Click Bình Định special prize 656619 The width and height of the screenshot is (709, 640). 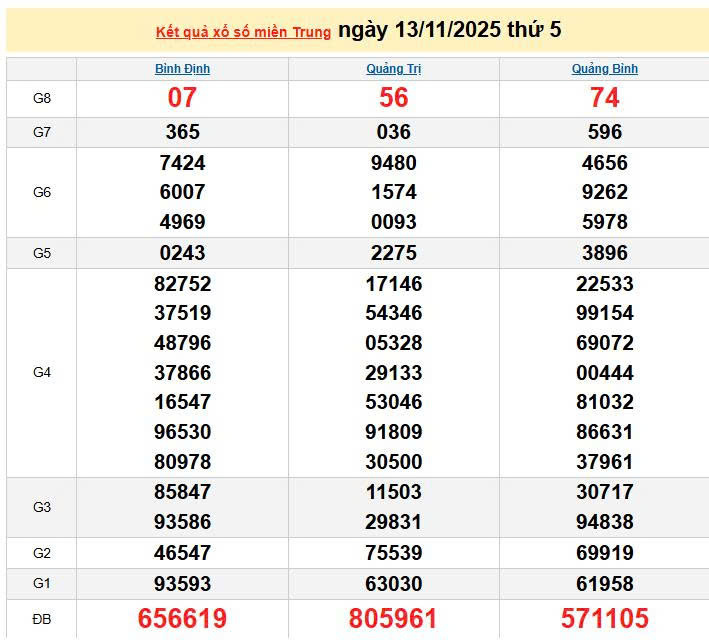tap(182, 619)
